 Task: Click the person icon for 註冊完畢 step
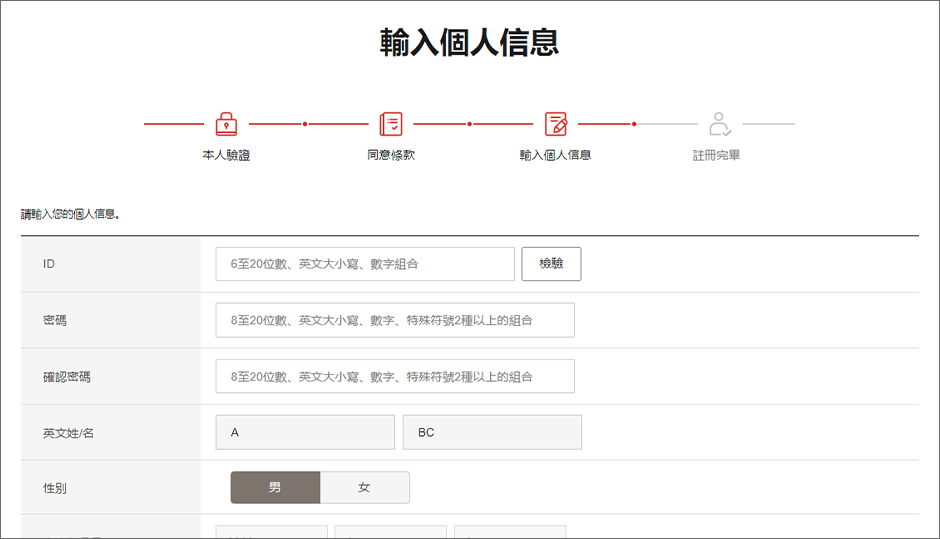pos(719,124)
